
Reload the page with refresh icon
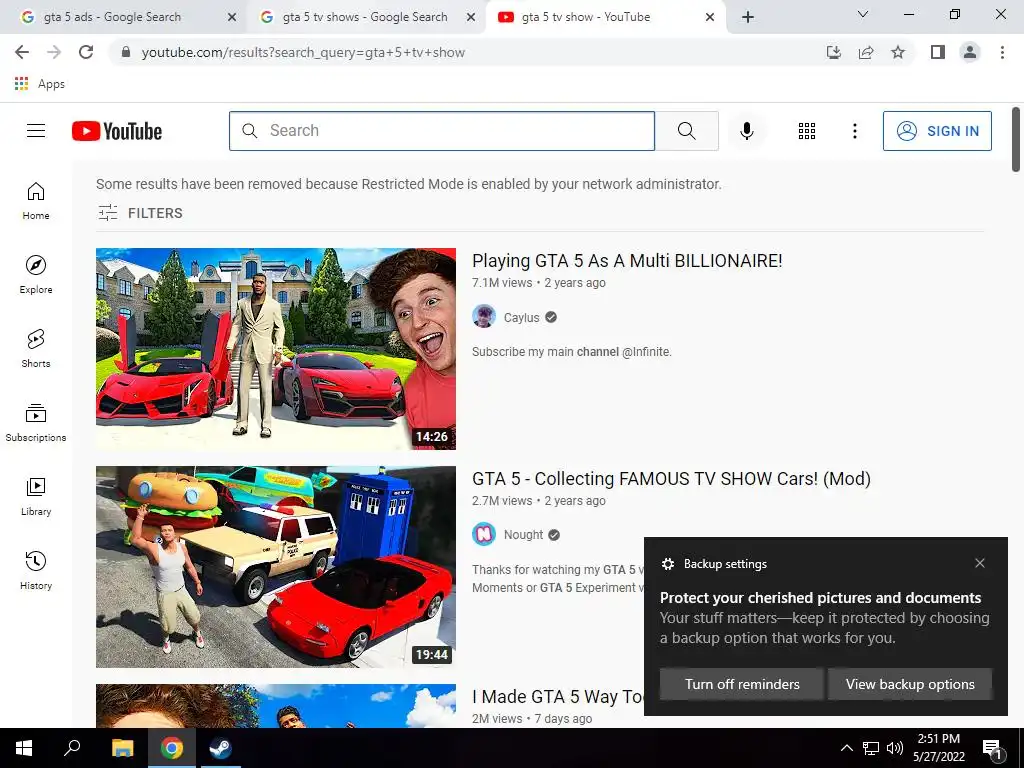click(x=86, y=52)
